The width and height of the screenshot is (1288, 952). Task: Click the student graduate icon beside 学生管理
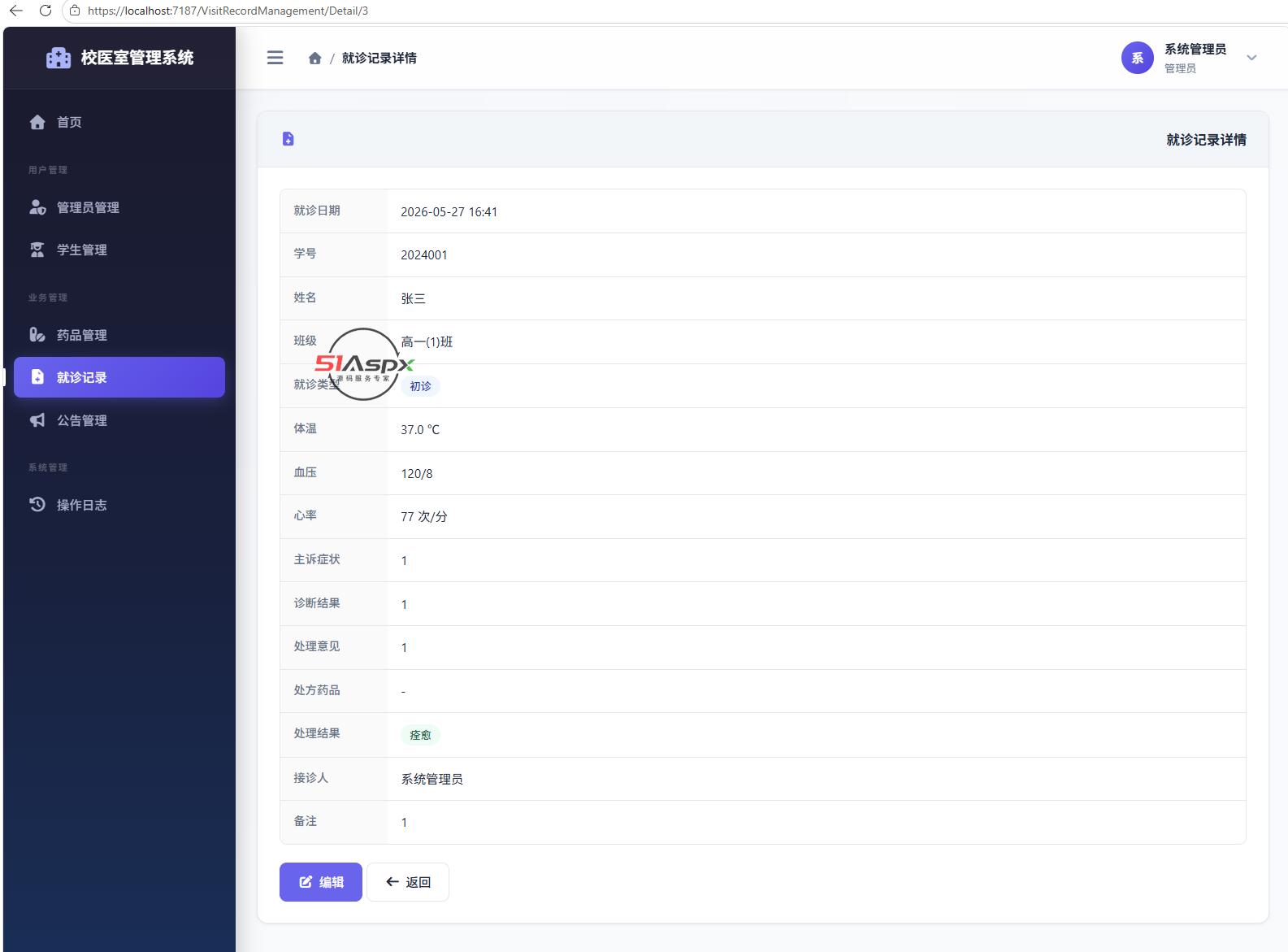coord(37,250)
